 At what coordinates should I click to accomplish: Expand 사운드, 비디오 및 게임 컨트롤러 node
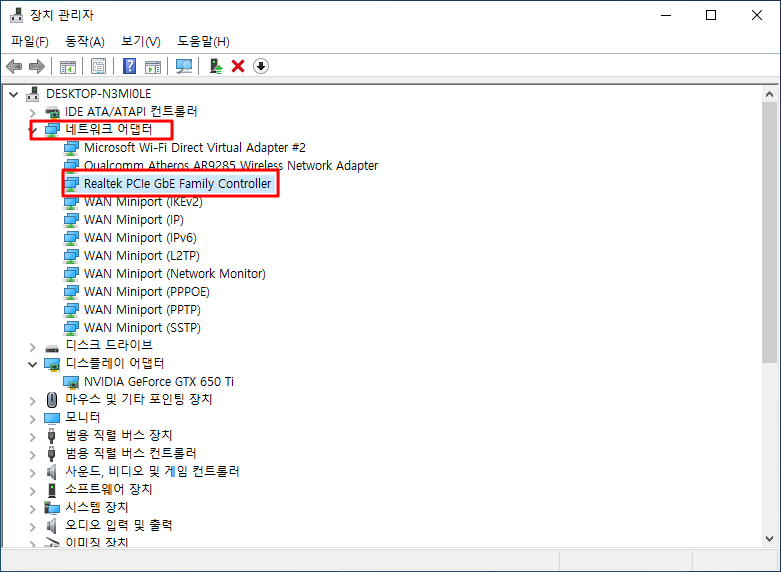[33, 472]
